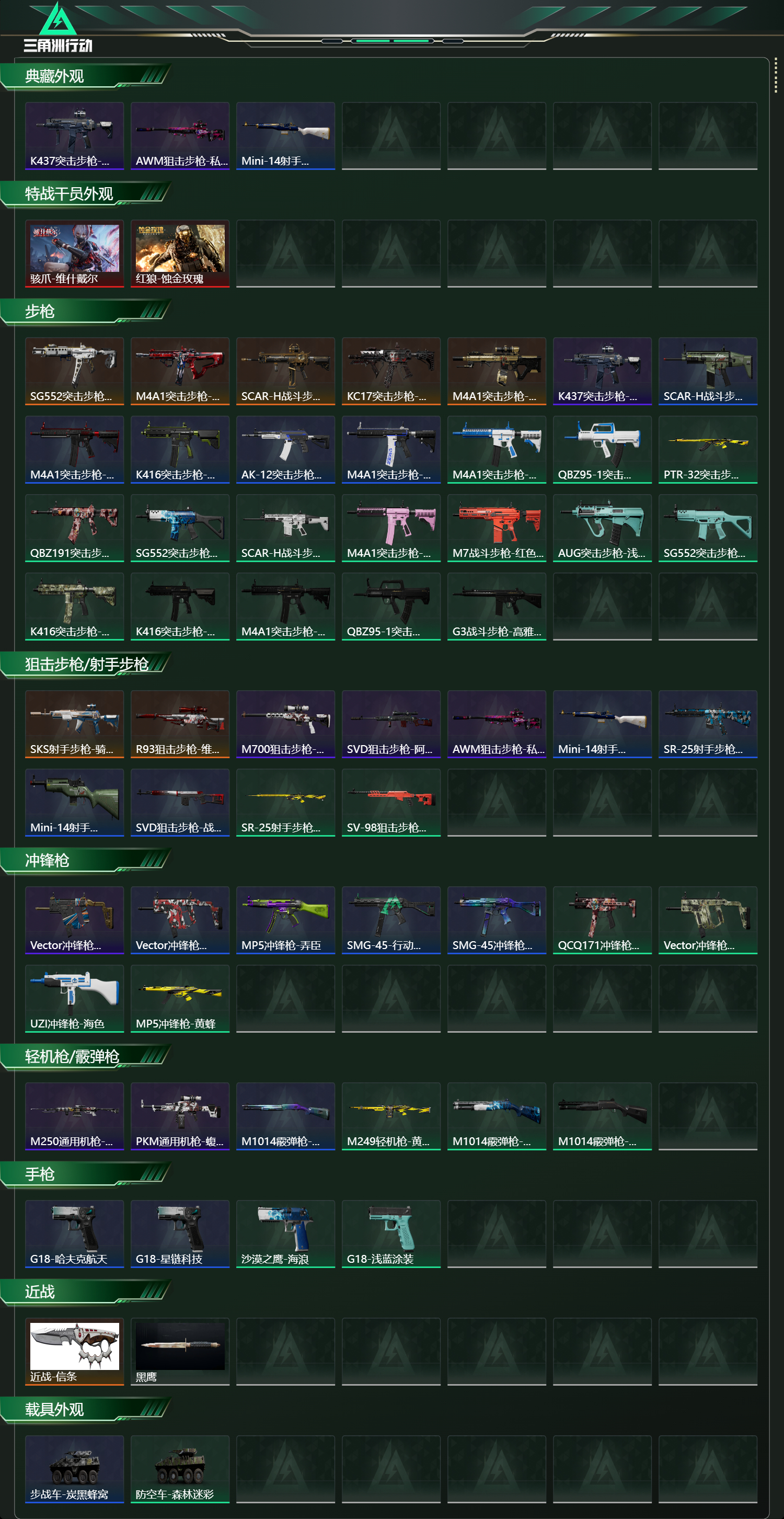Select the 红狼-蚀金玫瑰 operator skin
The height and width of the screenshot is (1519, 784).
click(180, 254)
